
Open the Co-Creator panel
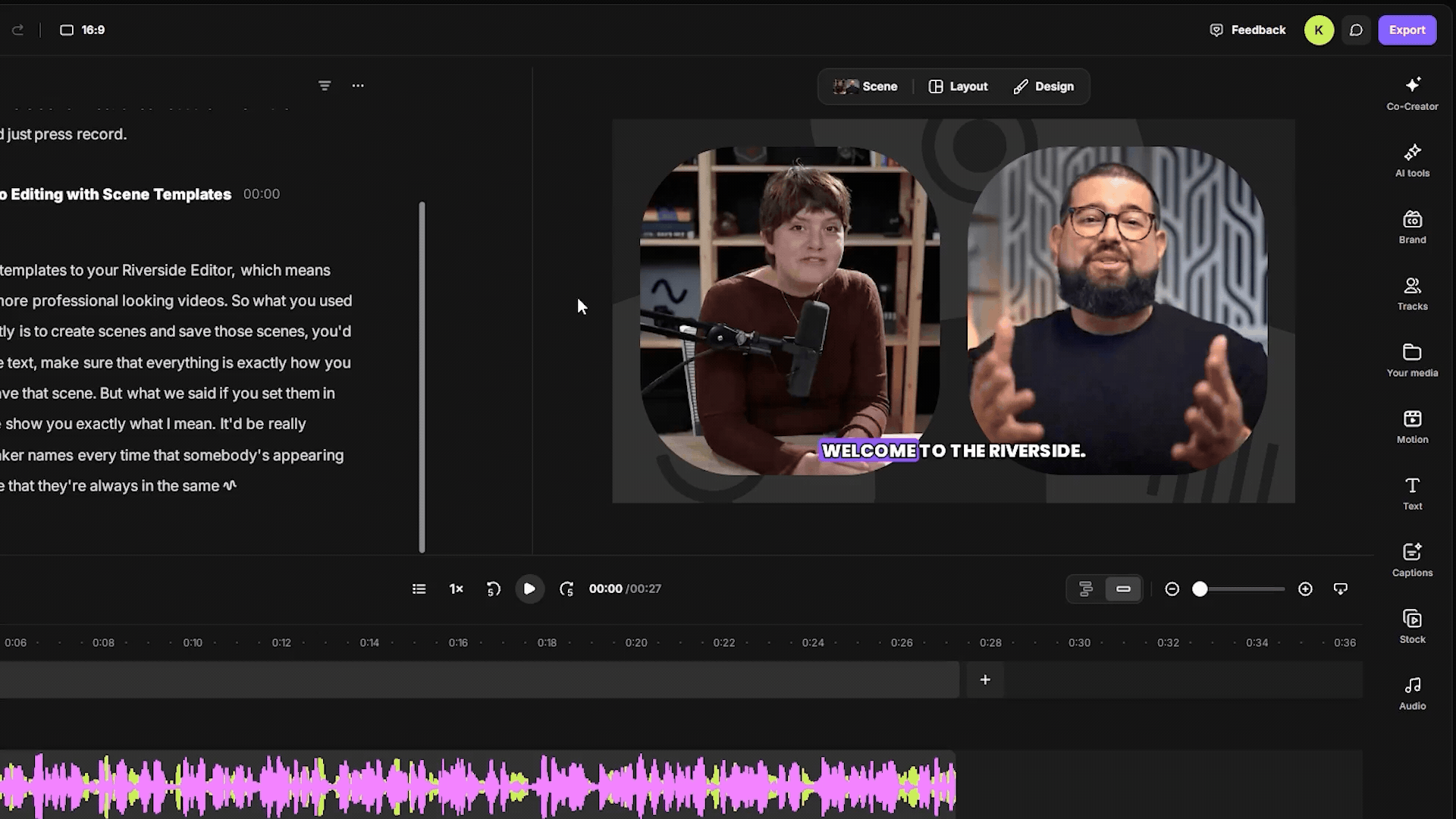1412,94
